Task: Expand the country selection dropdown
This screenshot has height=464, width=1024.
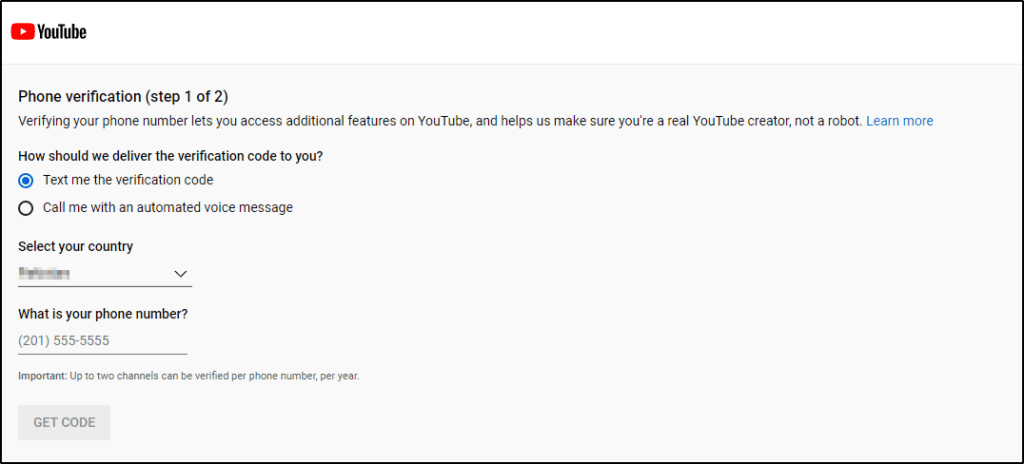Action: (105, 274)
